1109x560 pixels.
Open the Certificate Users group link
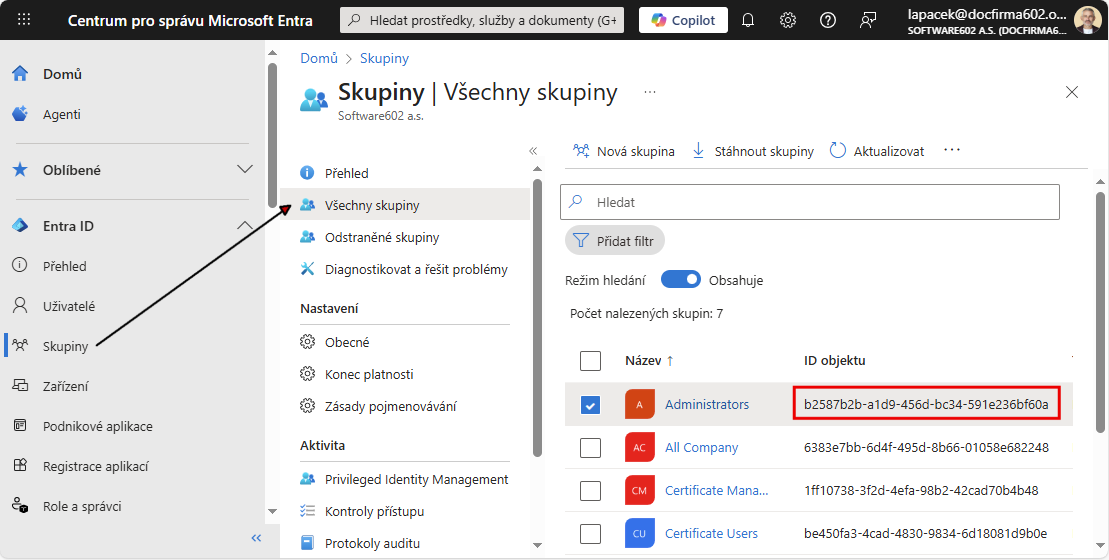click(x=712, y=534)
